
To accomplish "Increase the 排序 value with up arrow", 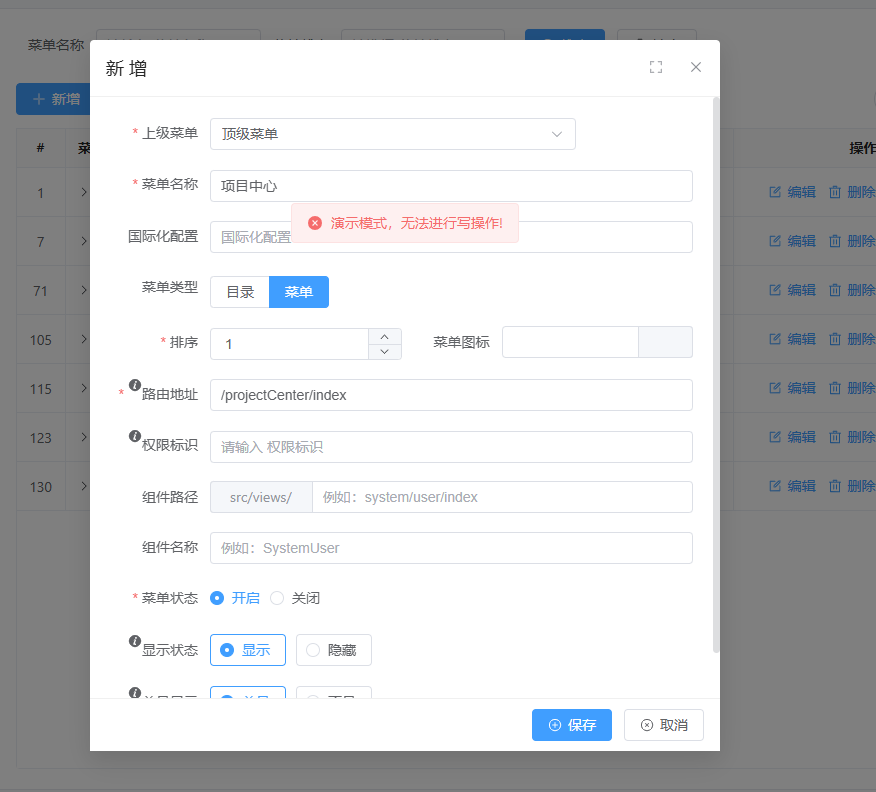I will [385, 336].
